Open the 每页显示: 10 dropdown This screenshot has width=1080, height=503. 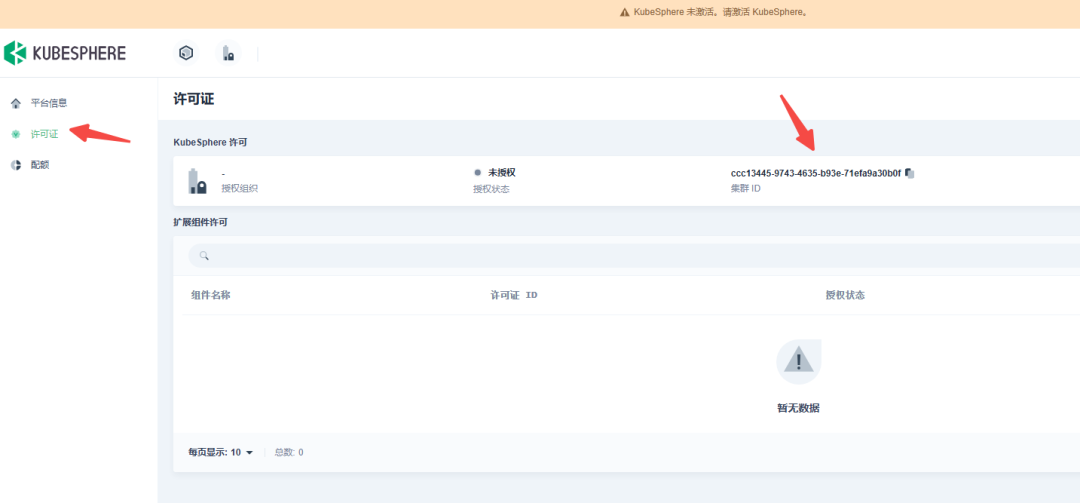coord(221,453)
